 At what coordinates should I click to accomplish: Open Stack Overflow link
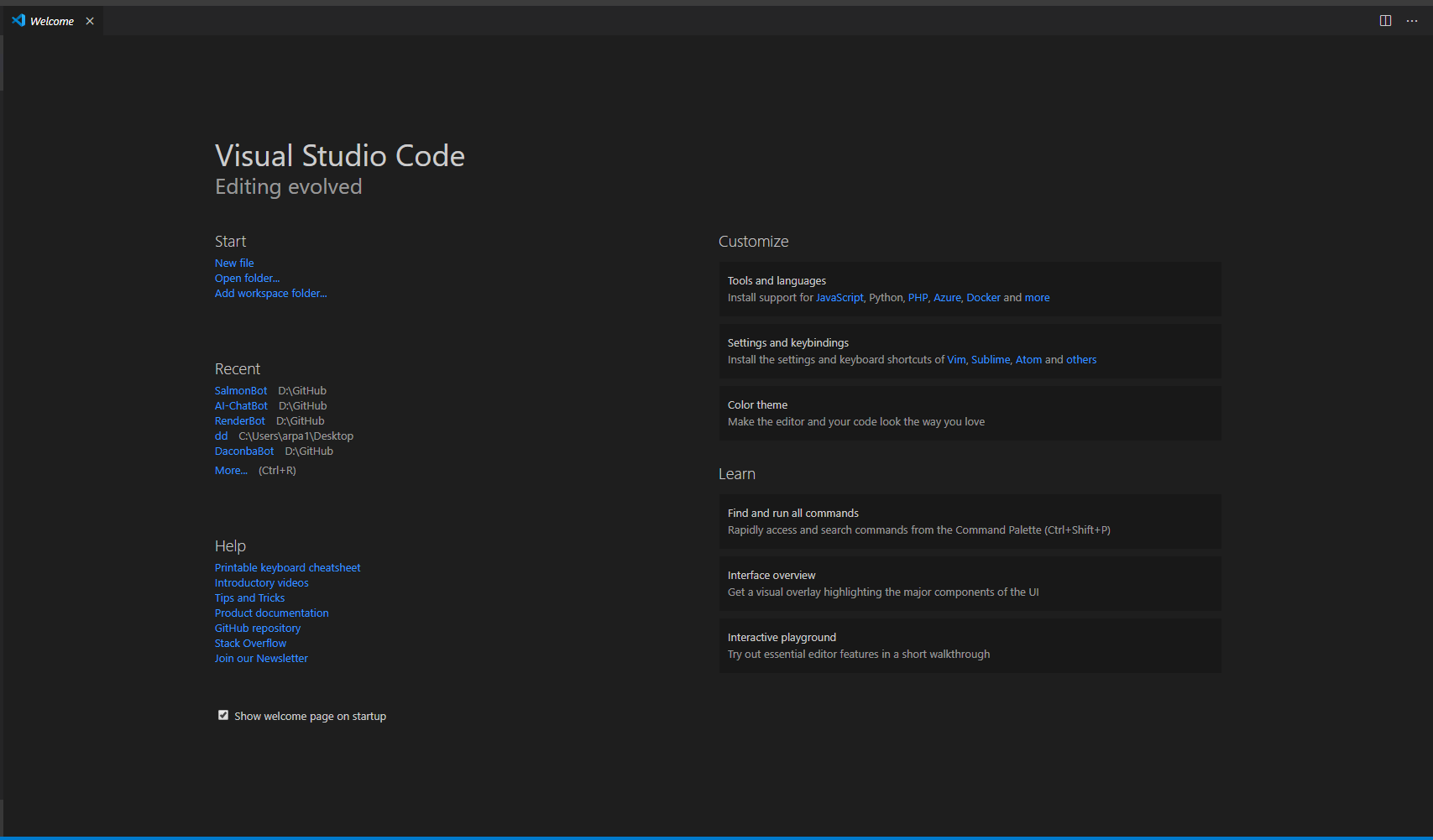pos(250,643)
